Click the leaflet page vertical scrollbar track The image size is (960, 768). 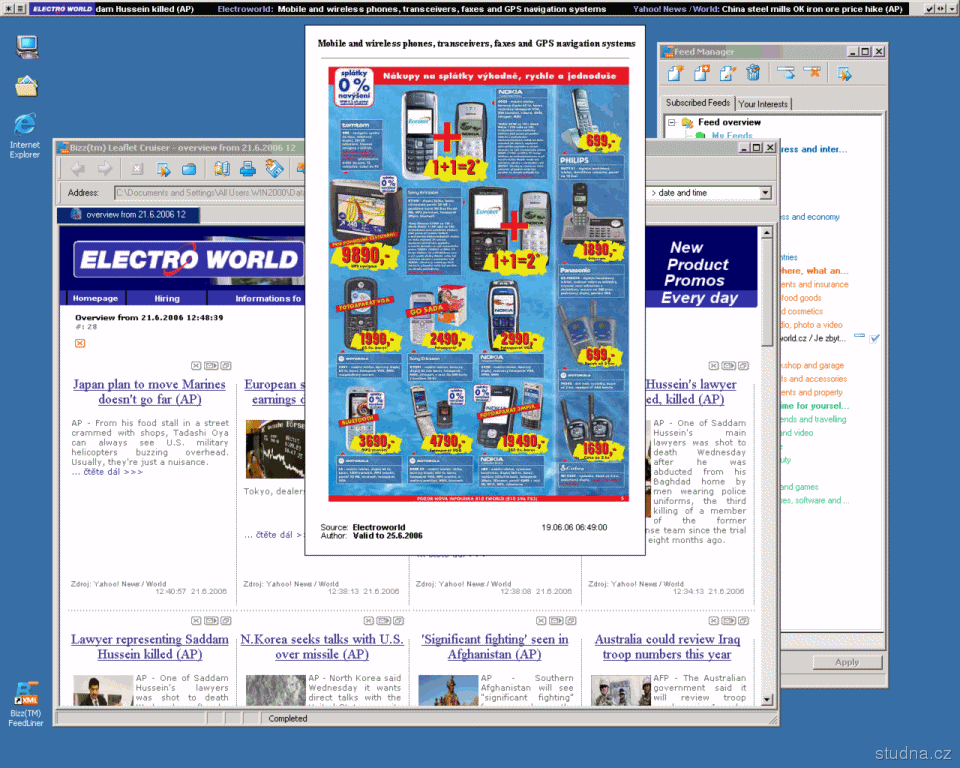(768, 500)
